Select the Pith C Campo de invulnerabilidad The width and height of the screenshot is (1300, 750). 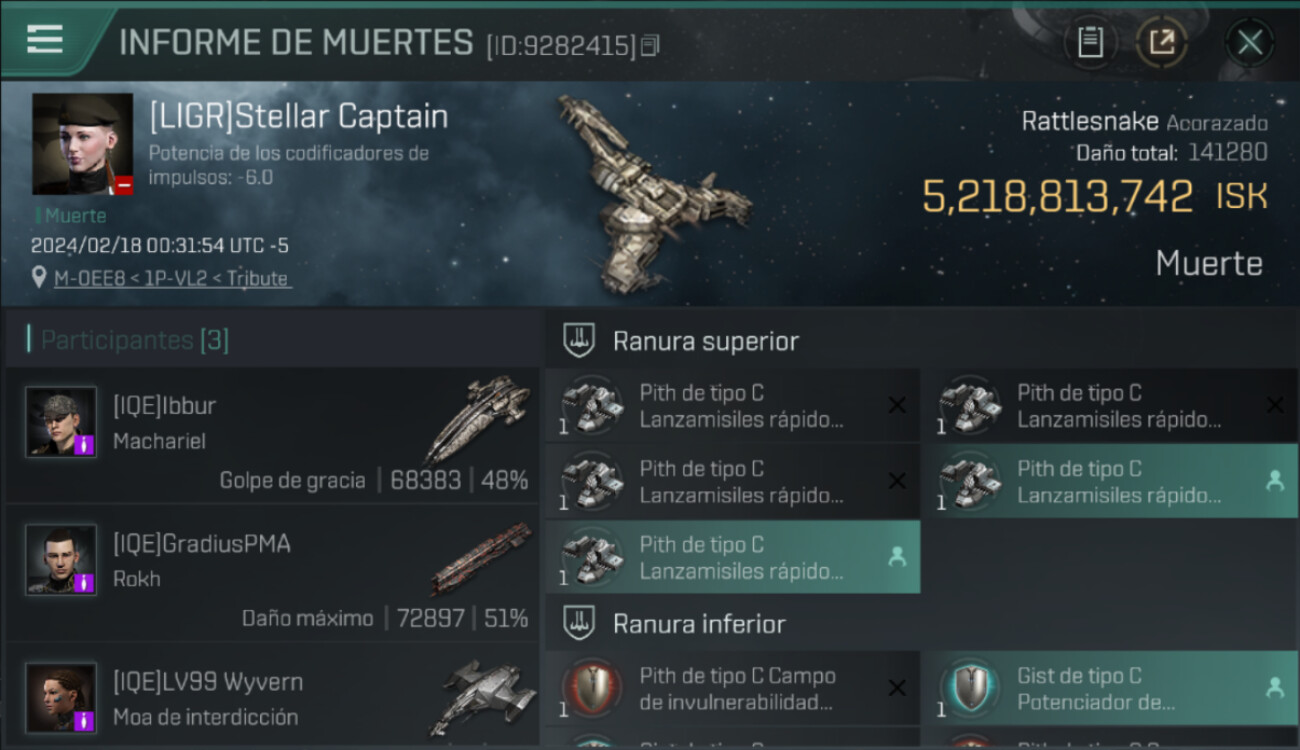coord(733,688)
